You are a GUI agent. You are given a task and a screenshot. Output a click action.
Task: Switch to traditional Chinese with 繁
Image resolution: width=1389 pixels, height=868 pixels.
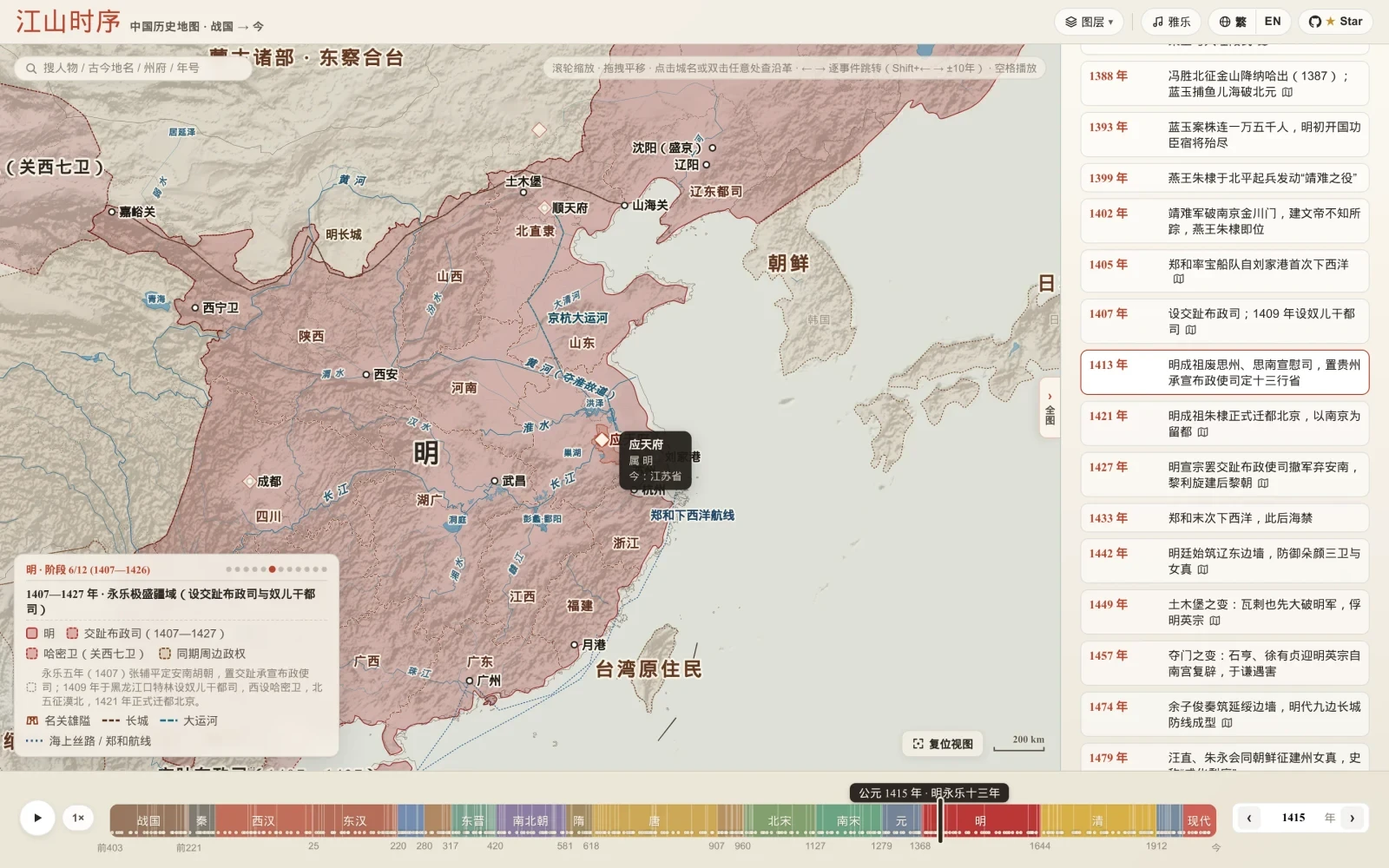[1233, 22]
